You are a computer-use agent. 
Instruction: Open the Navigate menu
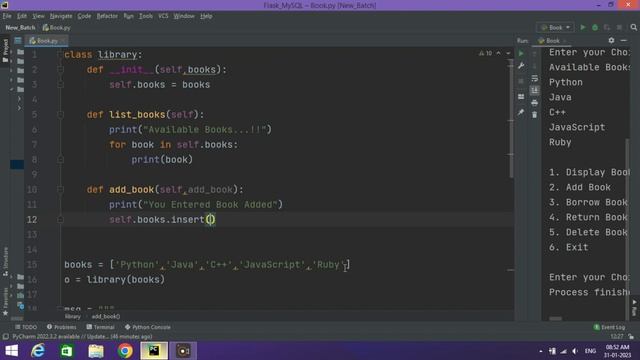61,16
